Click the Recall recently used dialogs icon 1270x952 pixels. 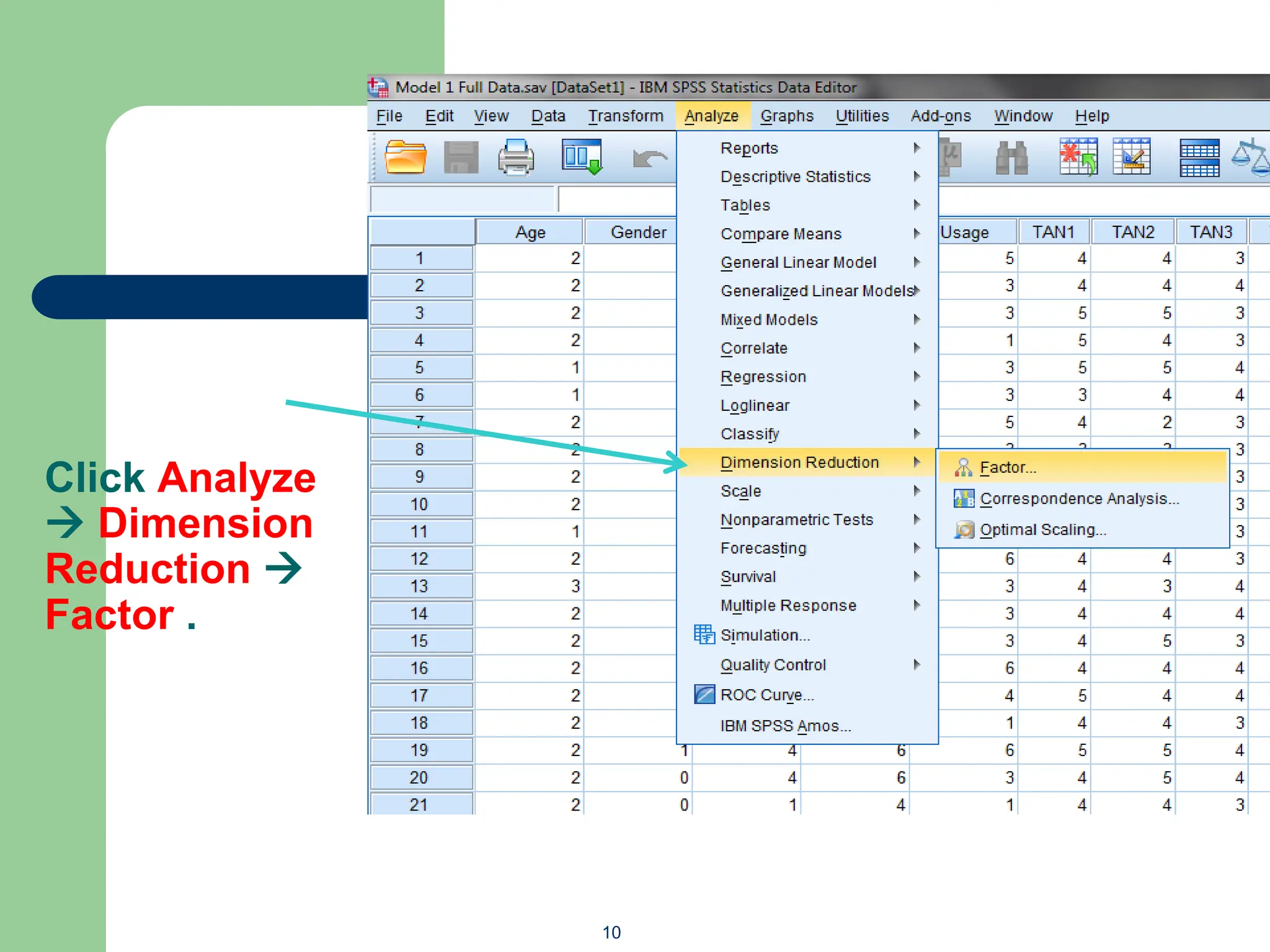[582, 157]
